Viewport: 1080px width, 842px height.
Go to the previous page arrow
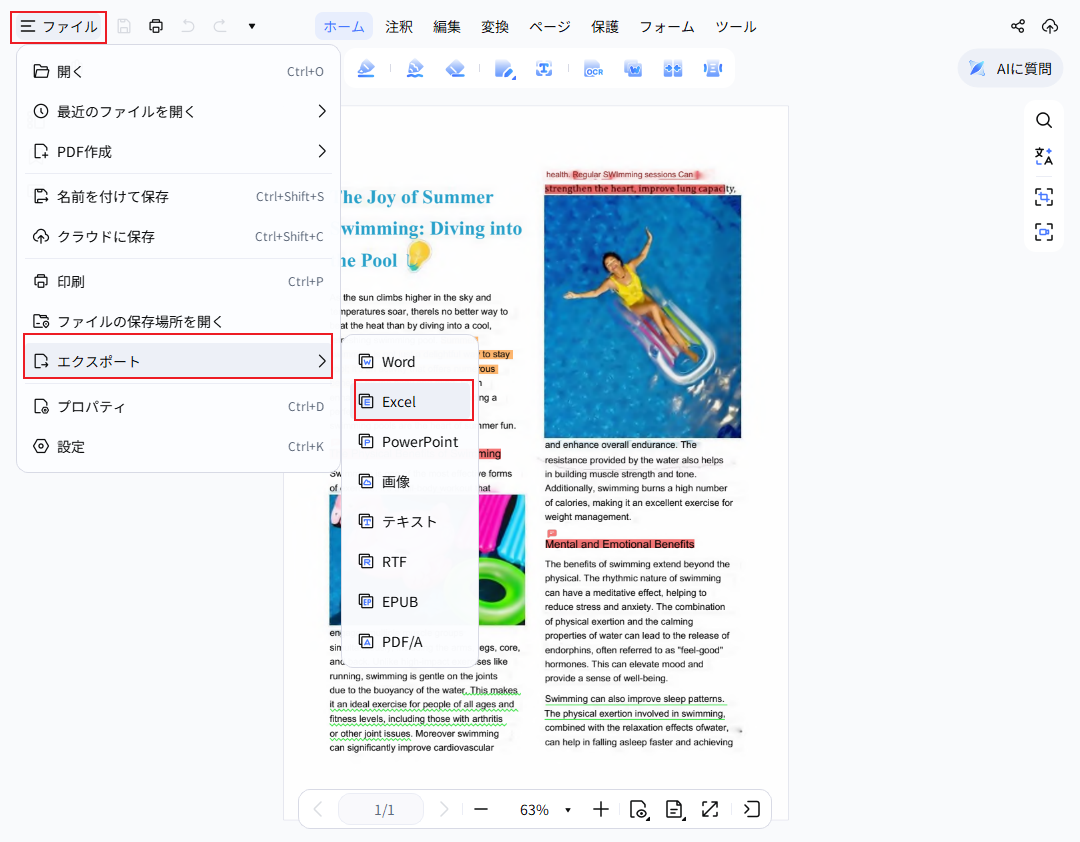click(x=318, y=809)
